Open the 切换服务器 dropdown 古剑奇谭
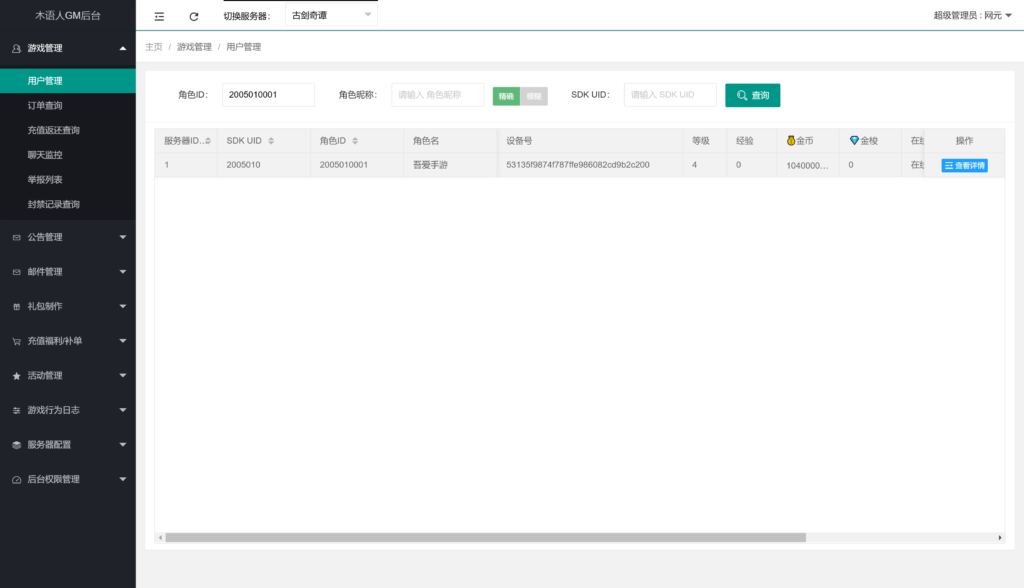Viewport: 1024px width, 588px height. coord(331,15)
